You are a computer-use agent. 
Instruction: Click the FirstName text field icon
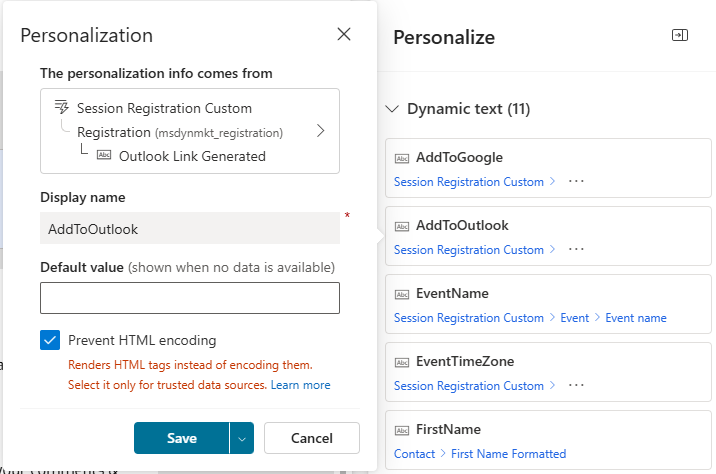coord(402,430)
